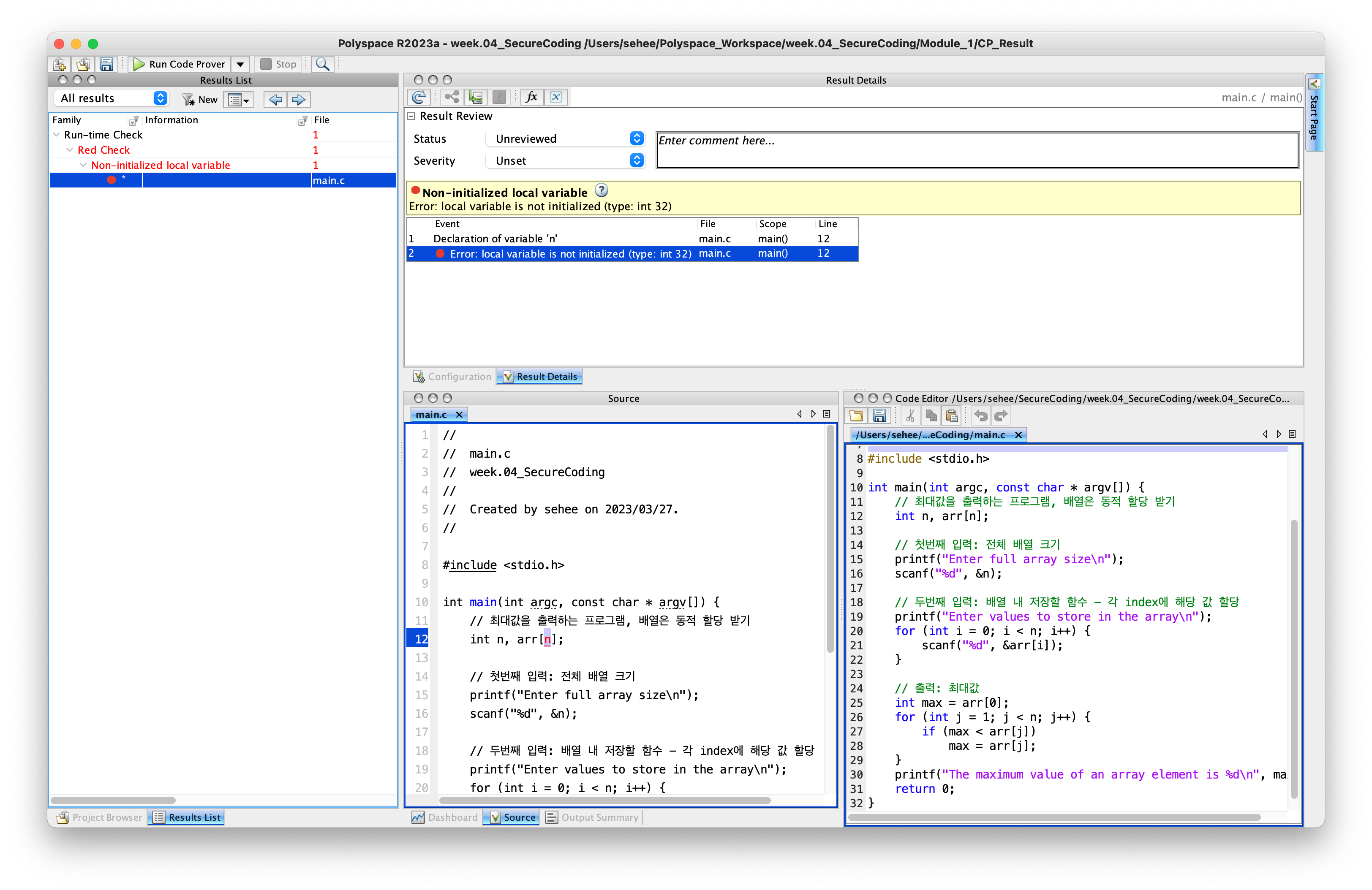Click the save project floppy icon

106,64
